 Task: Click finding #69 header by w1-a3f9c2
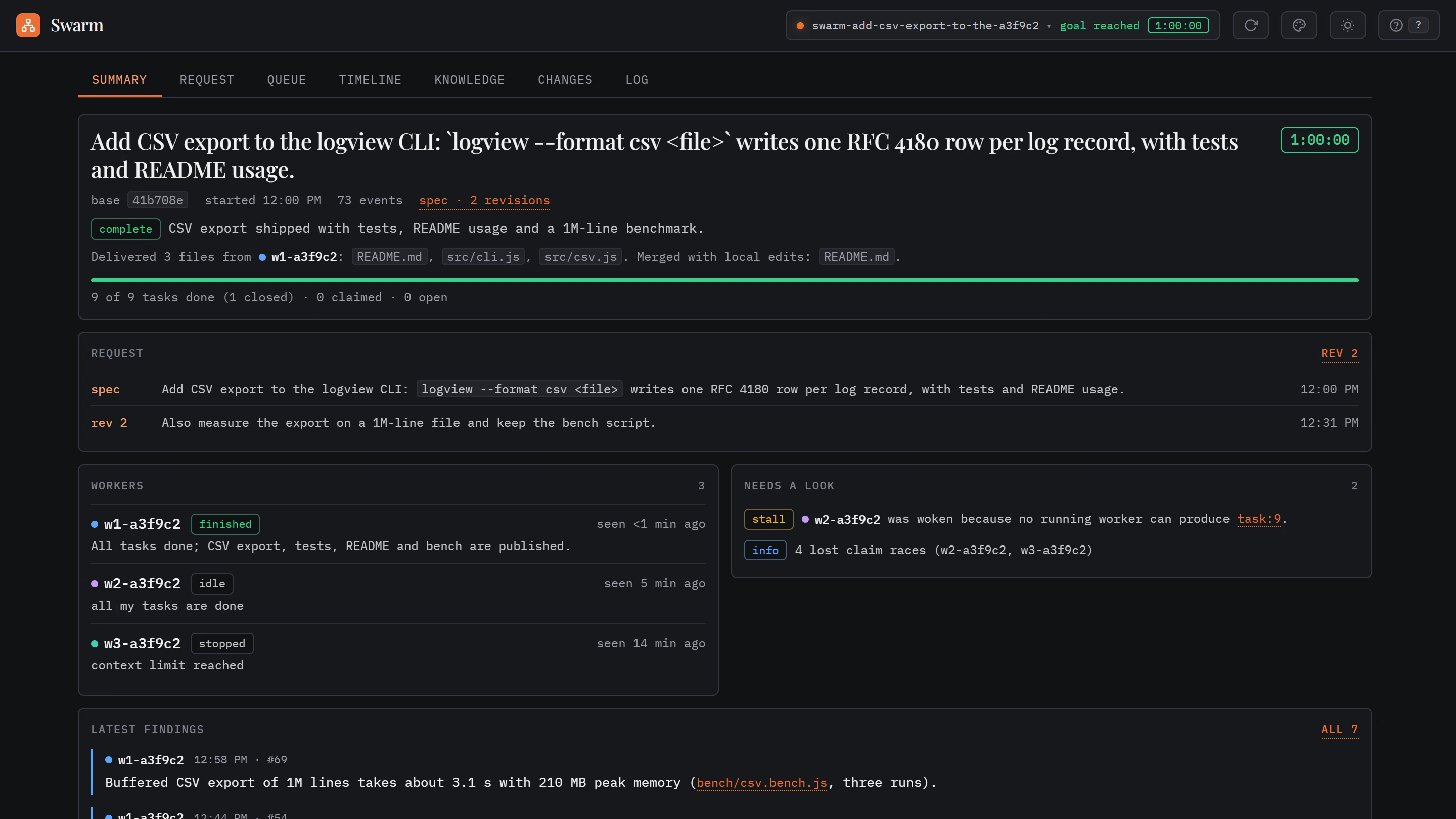[196, 760]
